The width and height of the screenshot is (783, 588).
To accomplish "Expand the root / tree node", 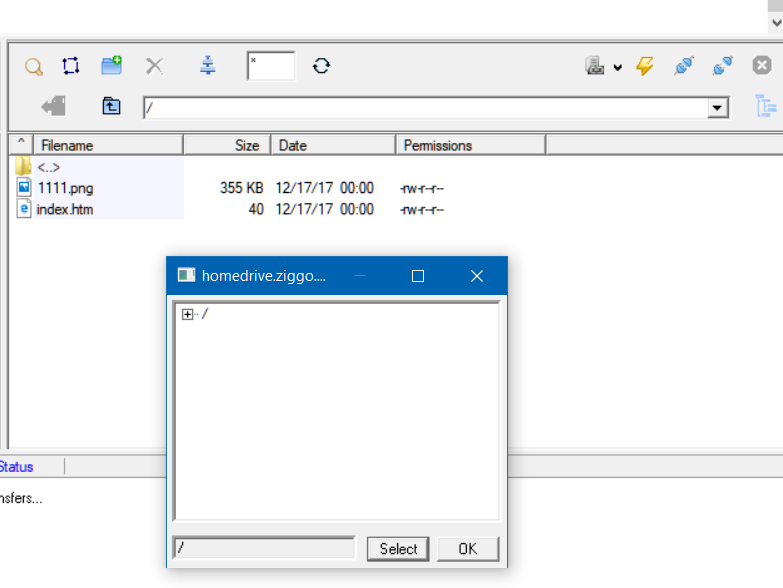I will [187, 314].
